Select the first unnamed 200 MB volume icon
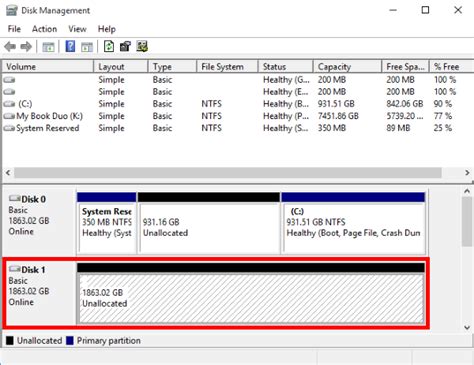This screenshot has height=365, width=474. 9,80
